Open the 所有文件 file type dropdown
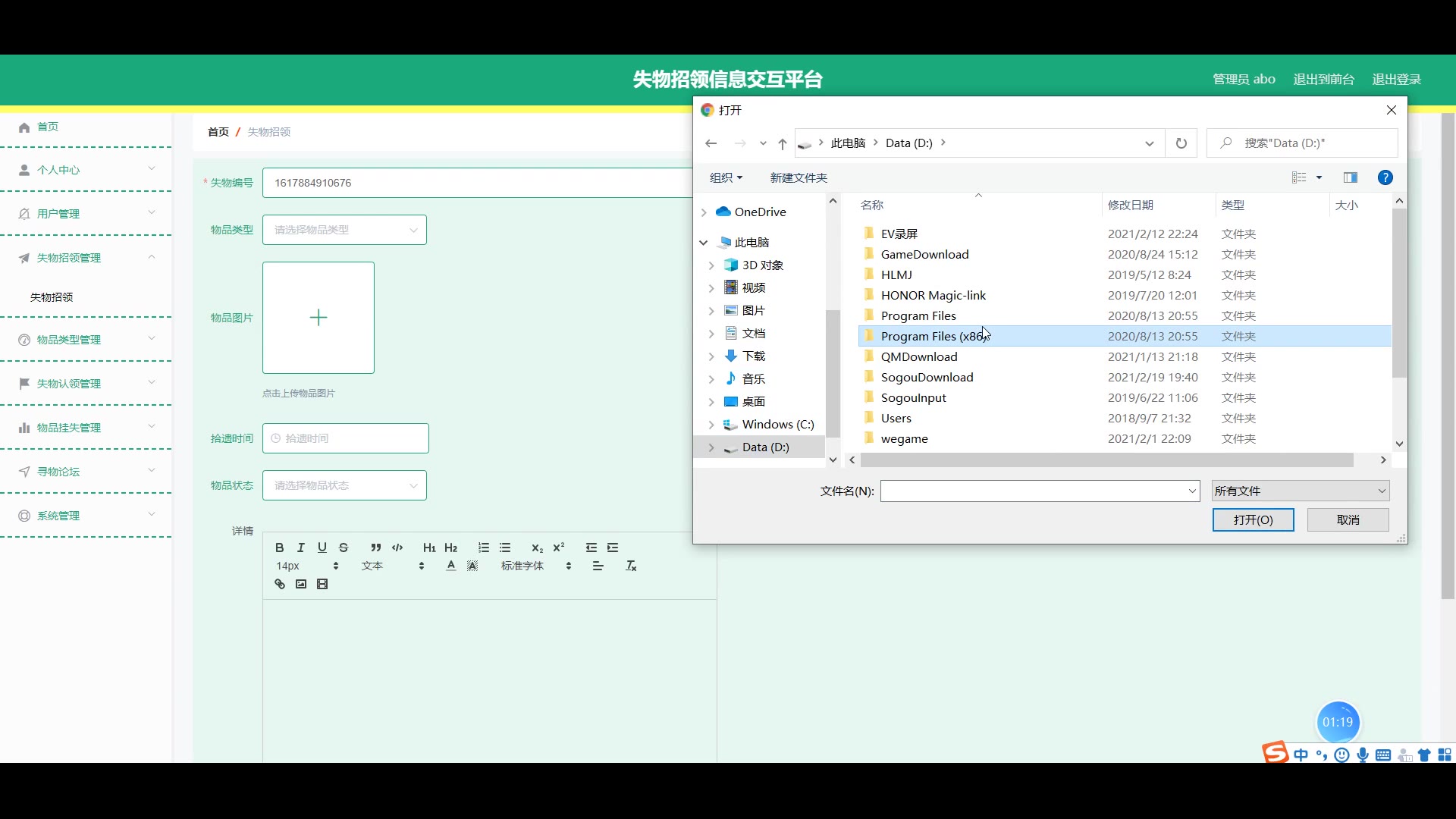 click(1300, 491)
